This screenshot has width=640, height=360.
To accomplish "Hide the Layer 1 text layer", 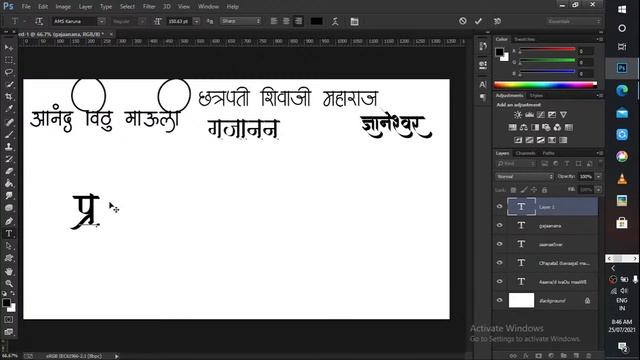I will [x=500, y=207].
